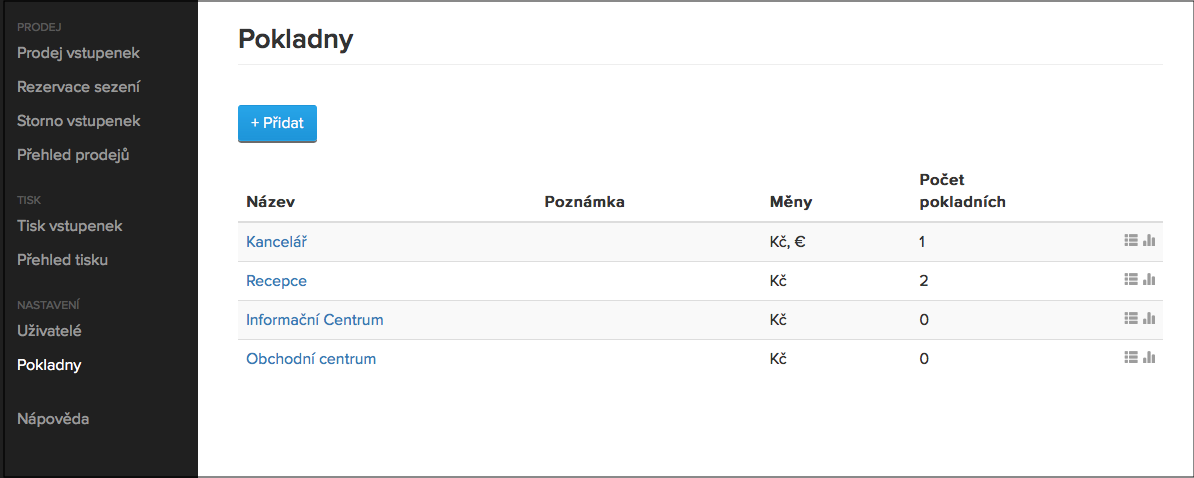Select the Informační Centrum link
1194x478 pixels.
(315, 320)
